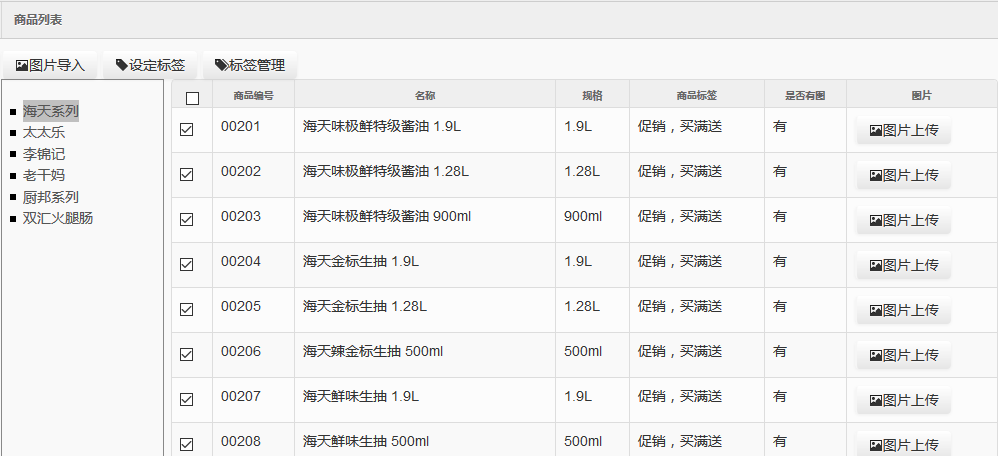Image resolution: width=998 pixels, height=456 pixels.
Task: Click the 商品列表 panel title
Action: [x=38, y=20]
